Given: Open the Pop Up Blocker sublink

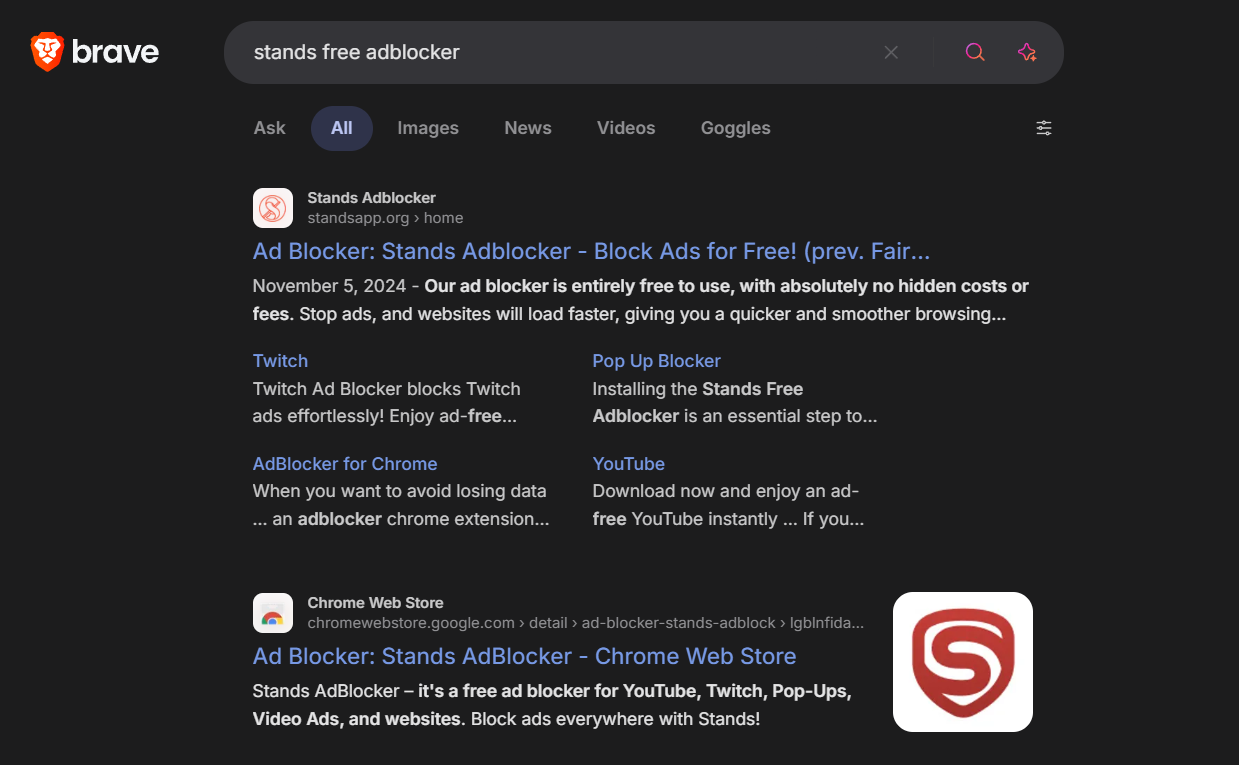Looking at the screenshot, I should pyautogui.click(x=656, y=361).
